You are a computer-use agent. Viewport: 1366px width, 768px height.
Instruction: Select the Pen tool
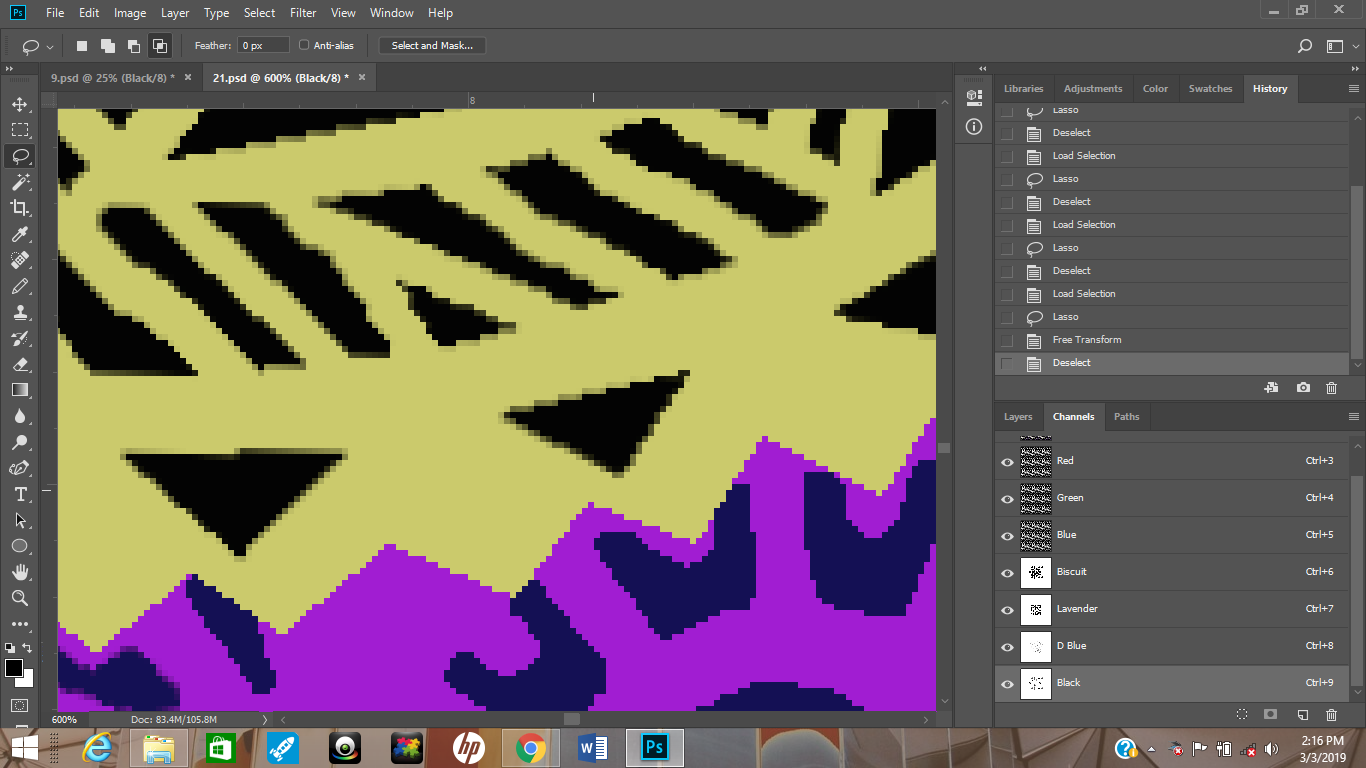[20, 468]
